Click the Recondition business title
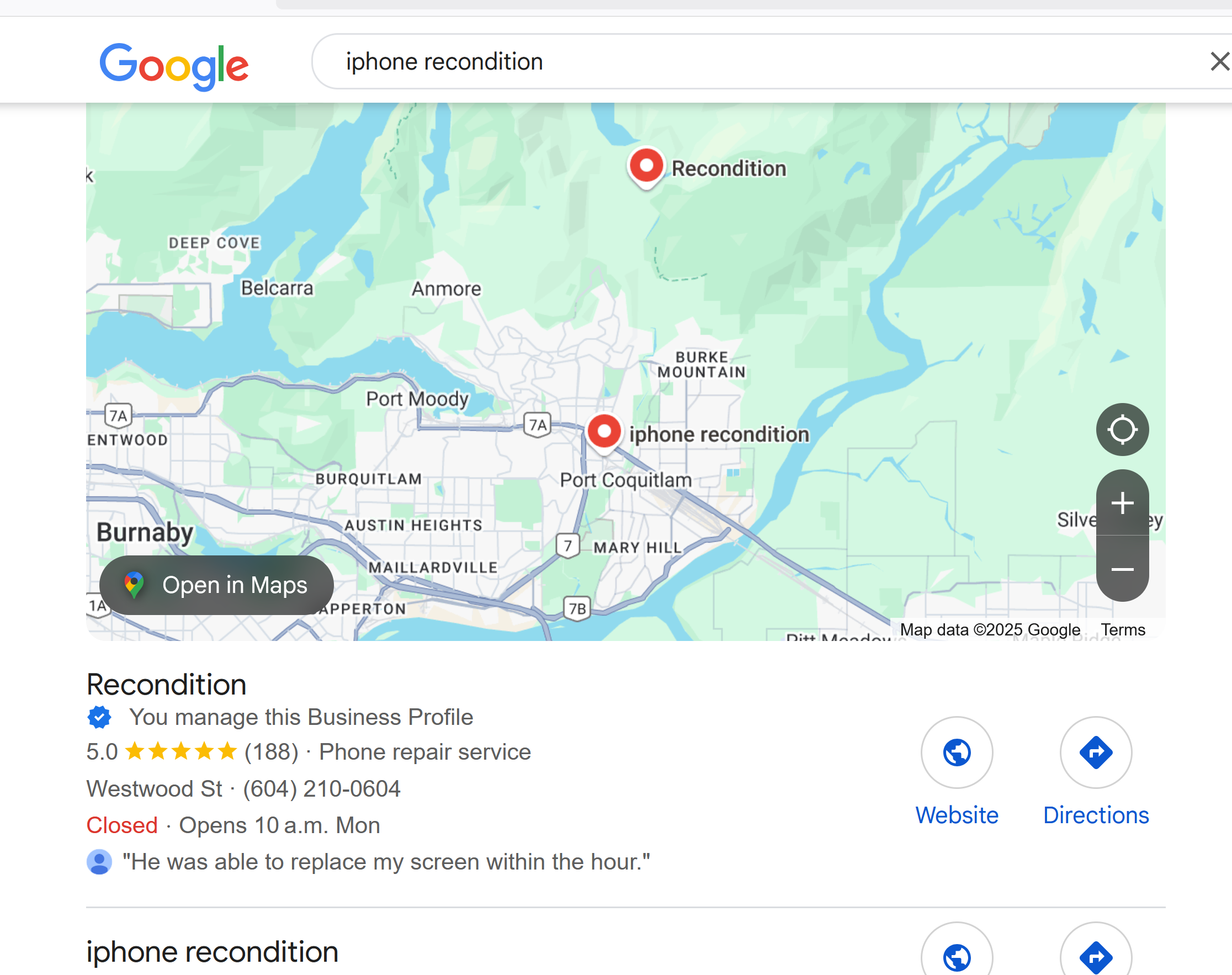1232x975 pixels. coord(166,684)
